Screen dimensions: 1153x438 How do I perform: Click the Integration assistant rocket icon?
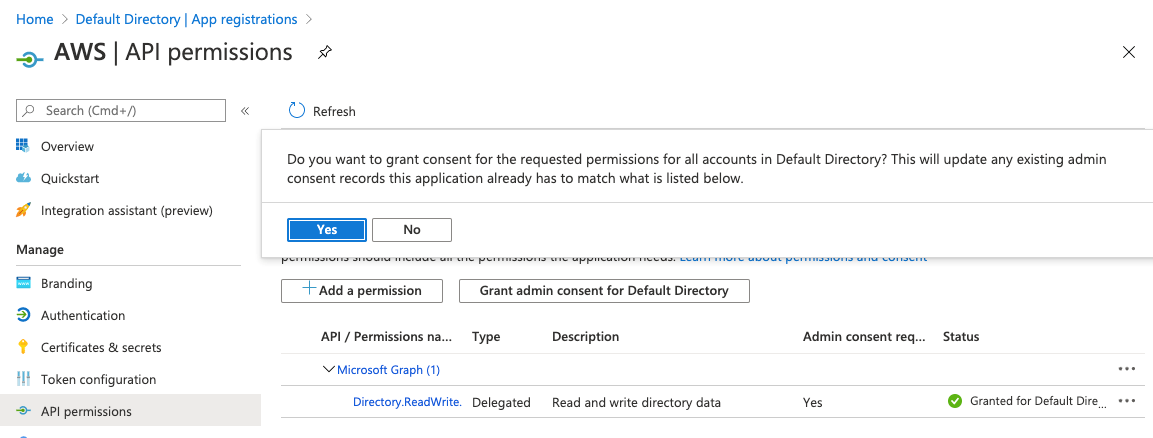(x=23, y=210)
